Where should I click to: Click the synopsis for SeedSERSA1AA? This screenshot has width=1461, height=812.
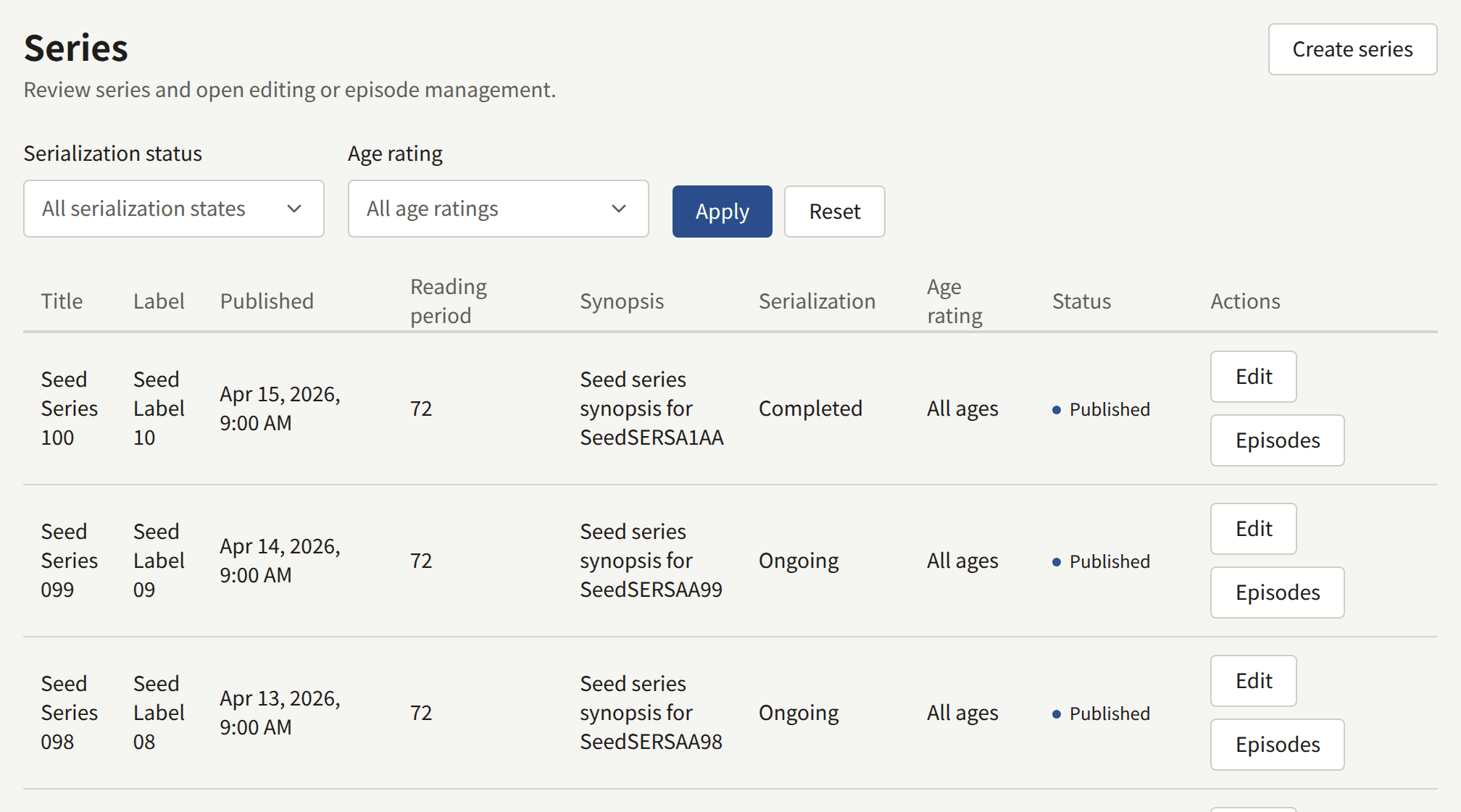(x=652, y=409)
